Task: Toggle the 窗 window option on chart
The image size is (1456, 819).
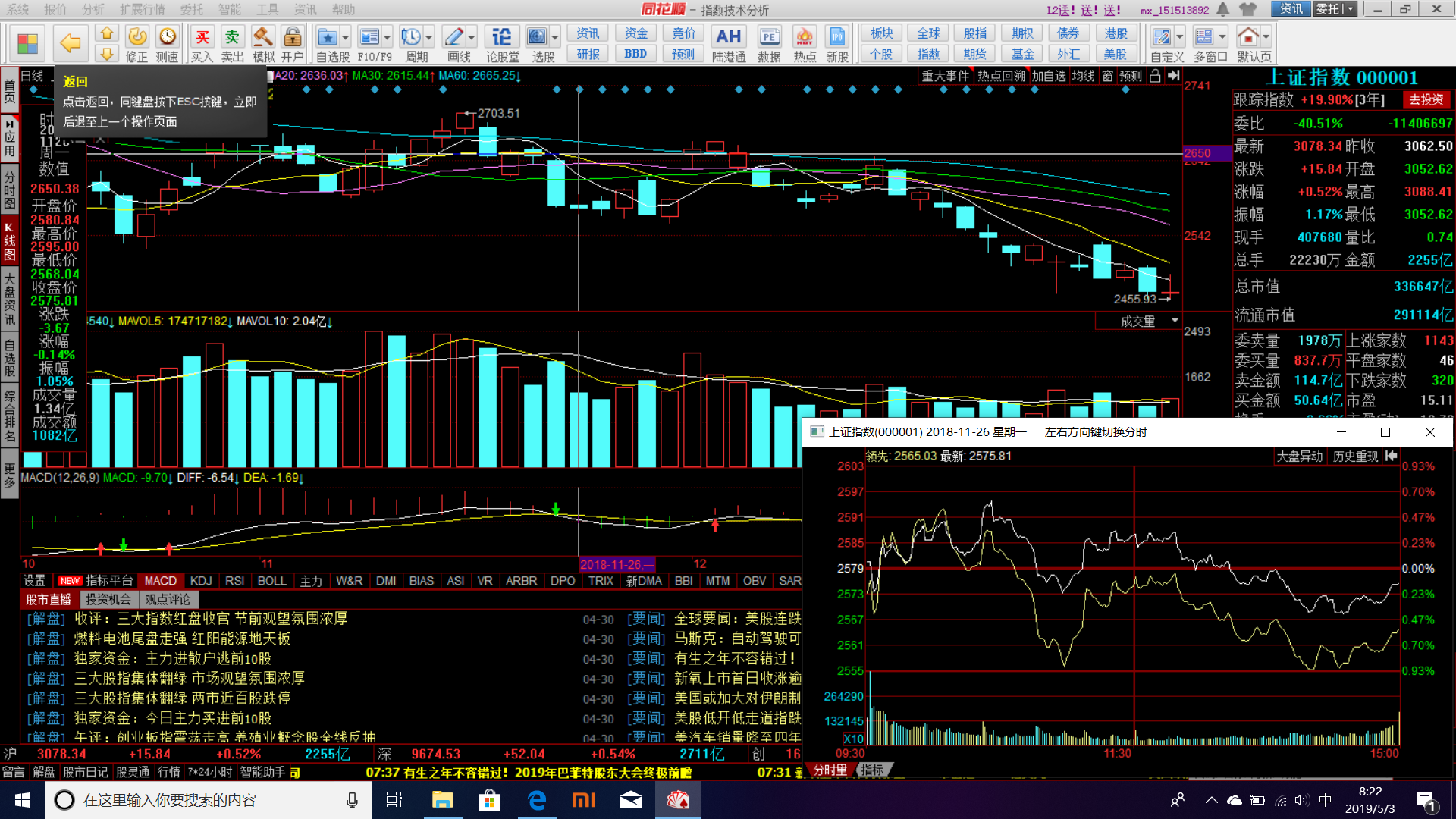Action: tap(1108, 76)
